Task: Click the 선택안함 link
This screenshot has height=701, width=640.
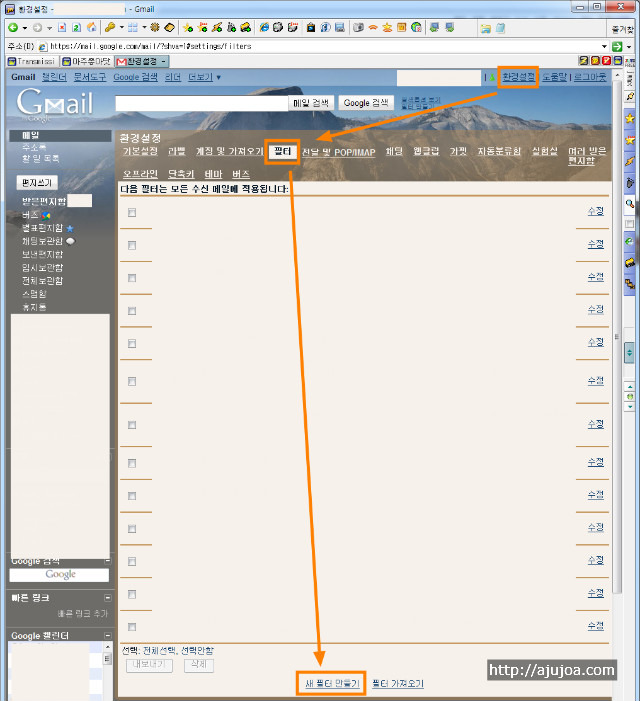Action: tap(197, 650)
